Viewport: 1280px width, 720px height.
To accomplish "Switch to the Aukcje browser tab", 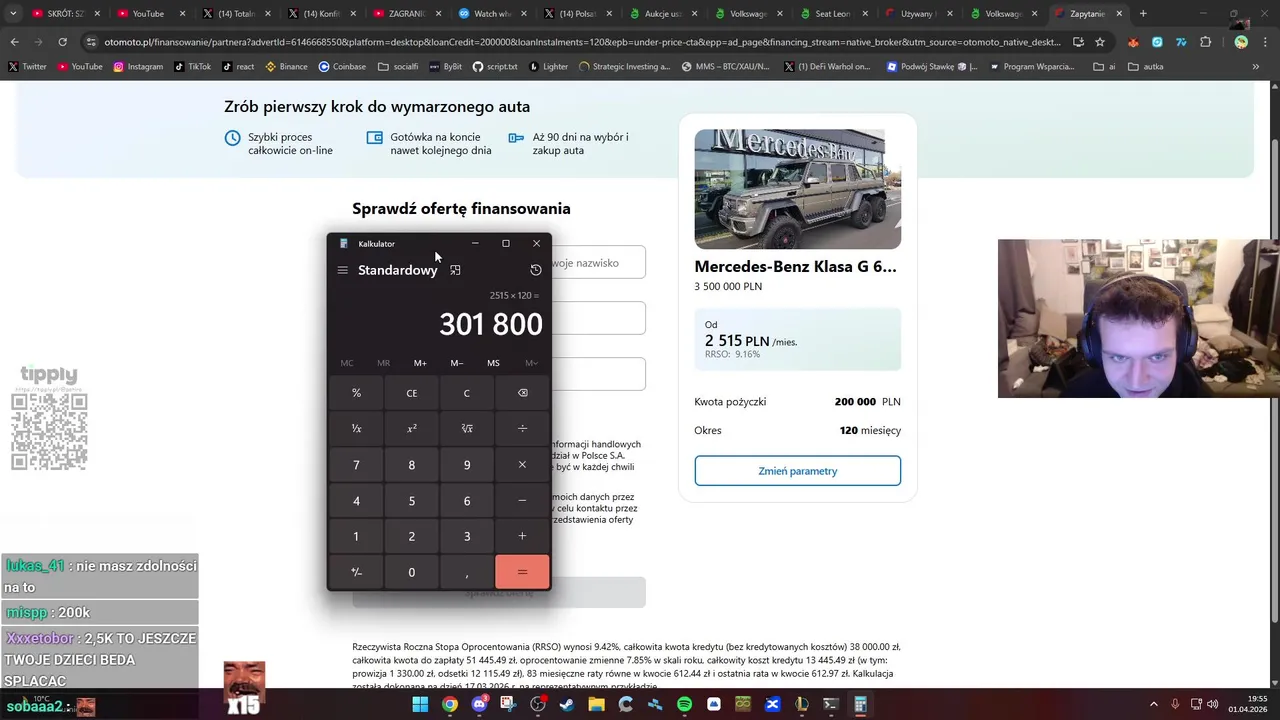I will 664,14.
